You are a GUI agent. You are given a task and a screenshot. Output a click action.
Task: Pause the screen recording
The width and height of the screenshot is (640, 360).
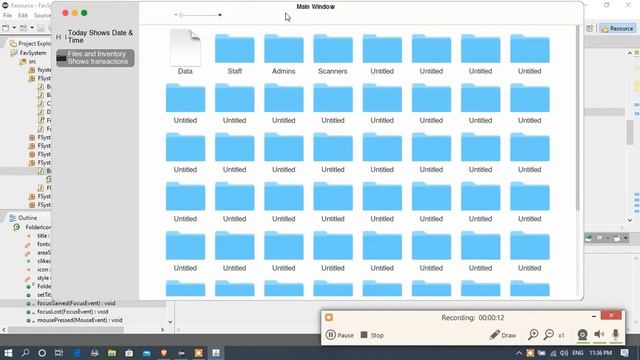[x=340, y=335]
